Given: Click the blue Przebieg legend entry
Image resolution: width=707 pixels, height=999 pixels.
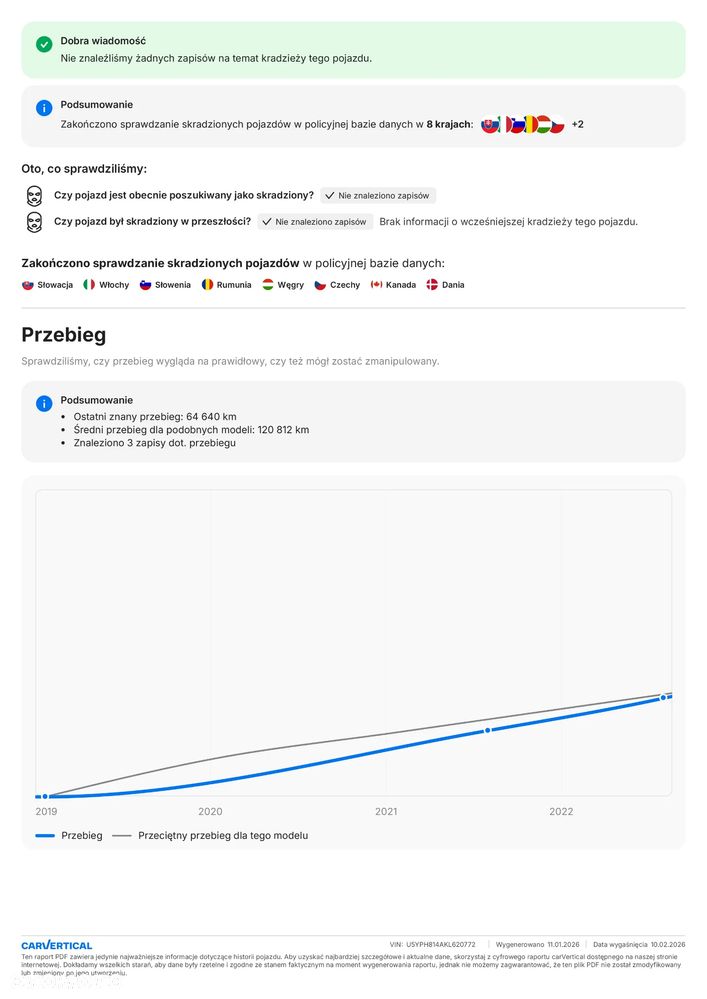Looking at the screenshot, I should click(69, 836).
